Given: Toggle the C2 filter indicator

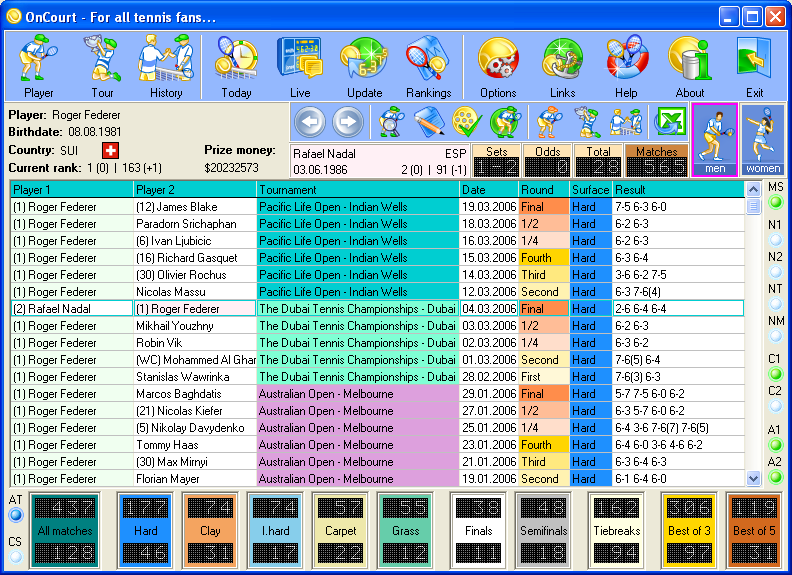Looking at the screenshot, I should pyautogui.click(x=775, y=406).
